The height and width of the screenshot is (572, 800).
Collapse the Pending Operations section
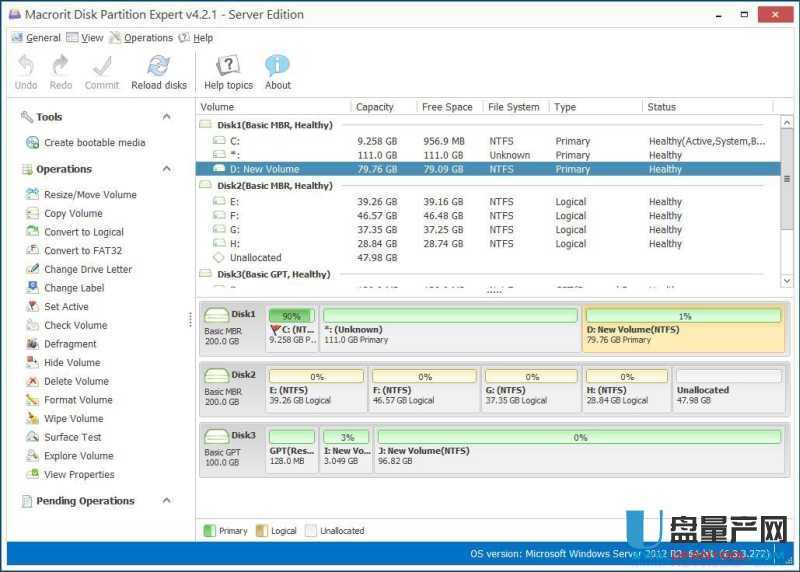coord(166,501)
